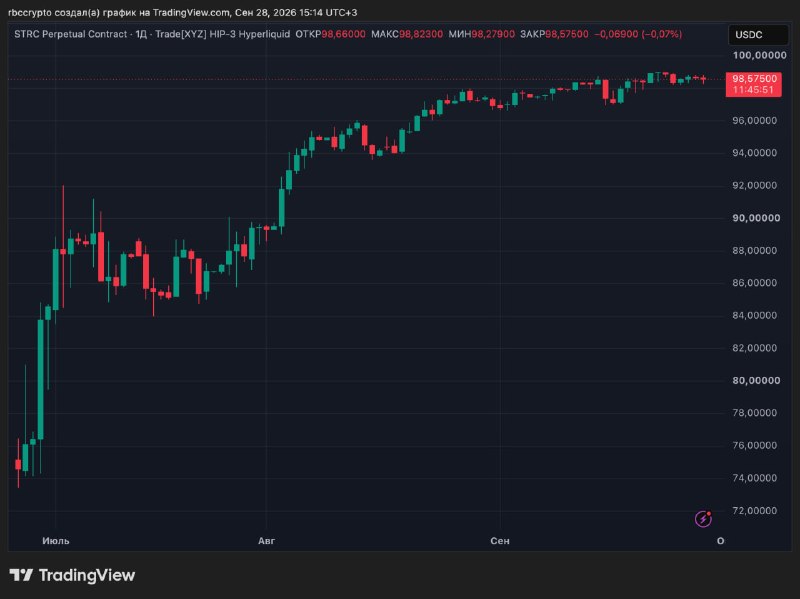Click the ОТКР open value 98,66000
The width and height of the screenshot is (800, 599).
pos(343,34)
